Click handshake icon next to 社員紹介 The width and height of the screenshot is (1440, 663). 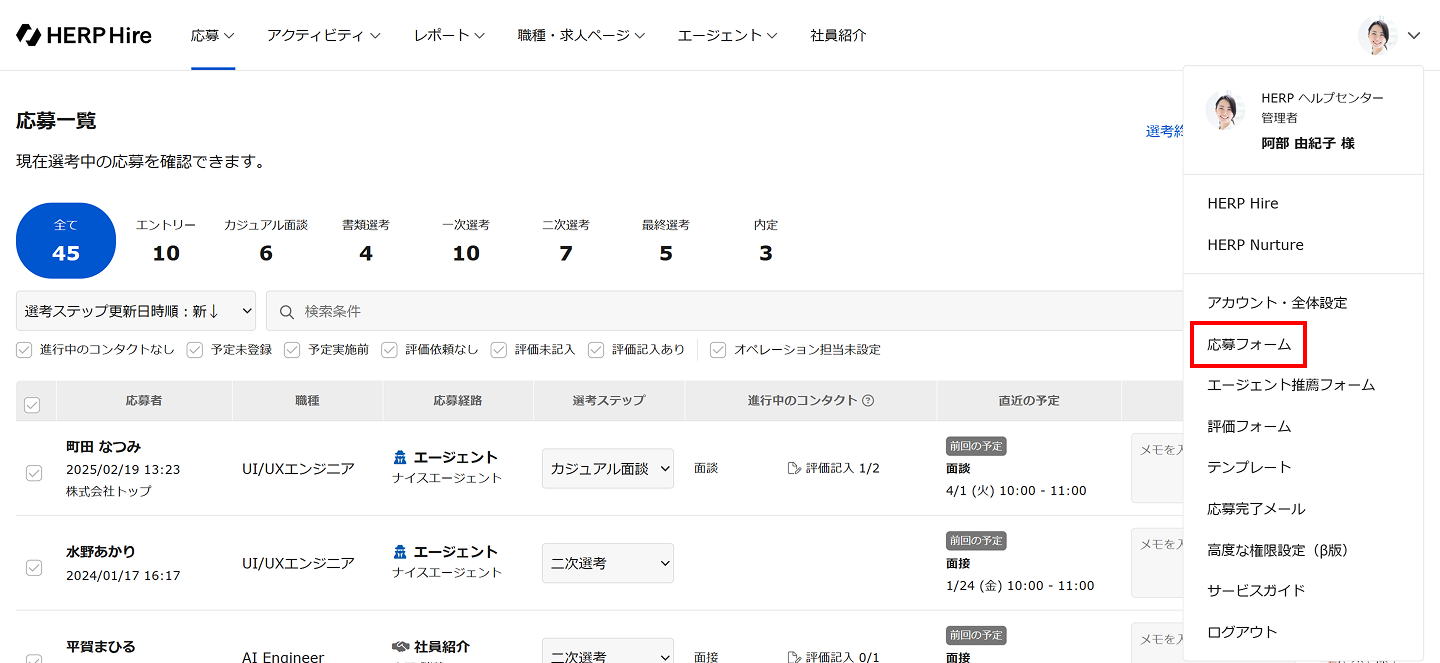point(401,647)
